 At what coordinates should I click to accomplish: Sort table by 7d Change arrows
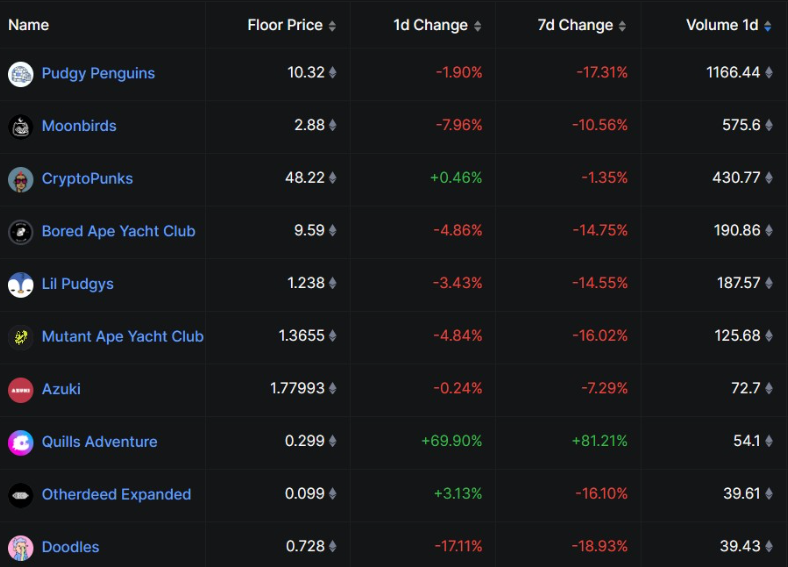622,26
